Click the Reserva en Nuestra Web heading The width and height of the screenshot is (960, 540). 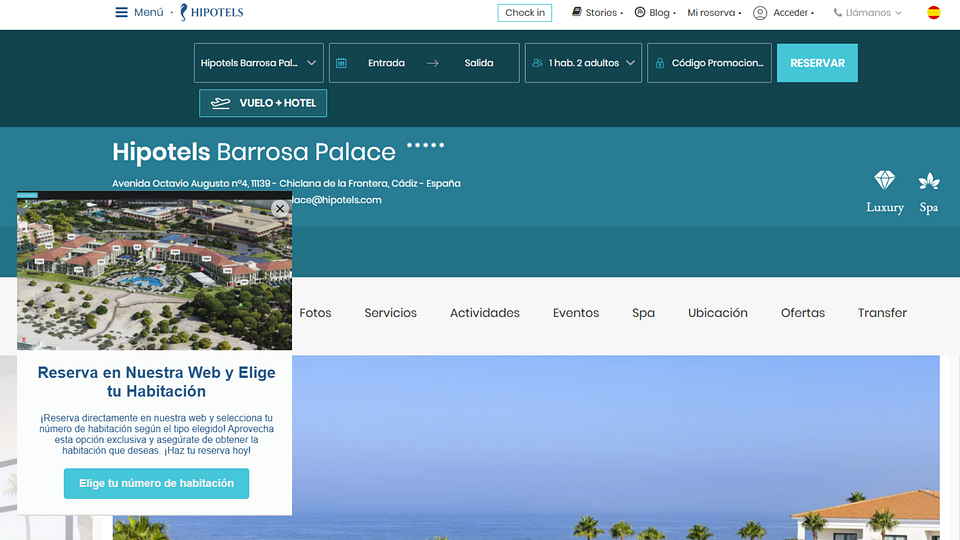(156, 381)
